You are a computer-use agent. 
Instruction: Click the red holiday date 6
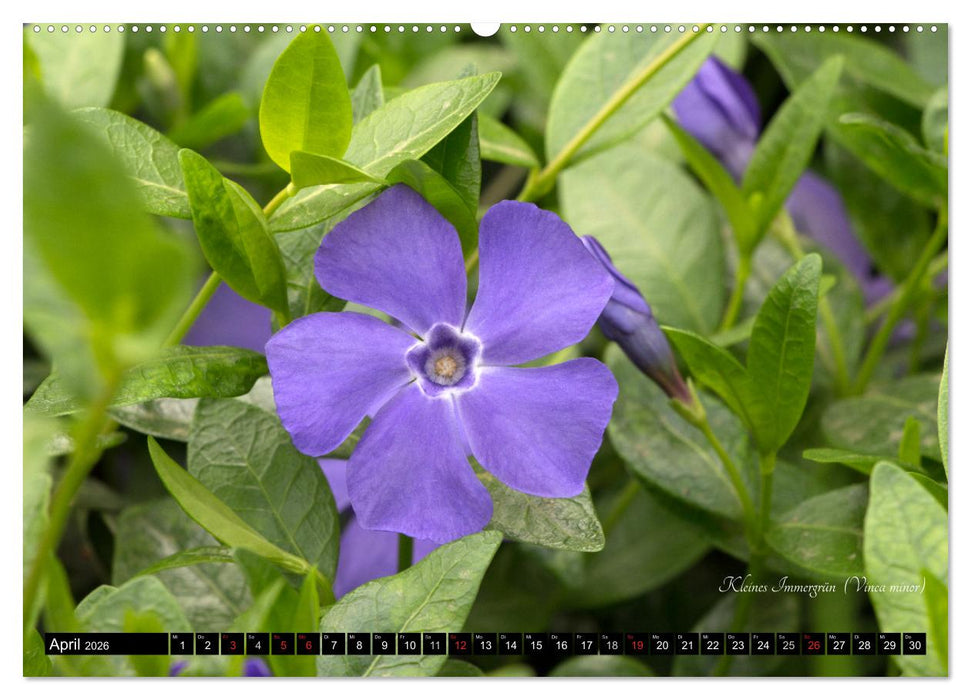(x=308, y=647)
